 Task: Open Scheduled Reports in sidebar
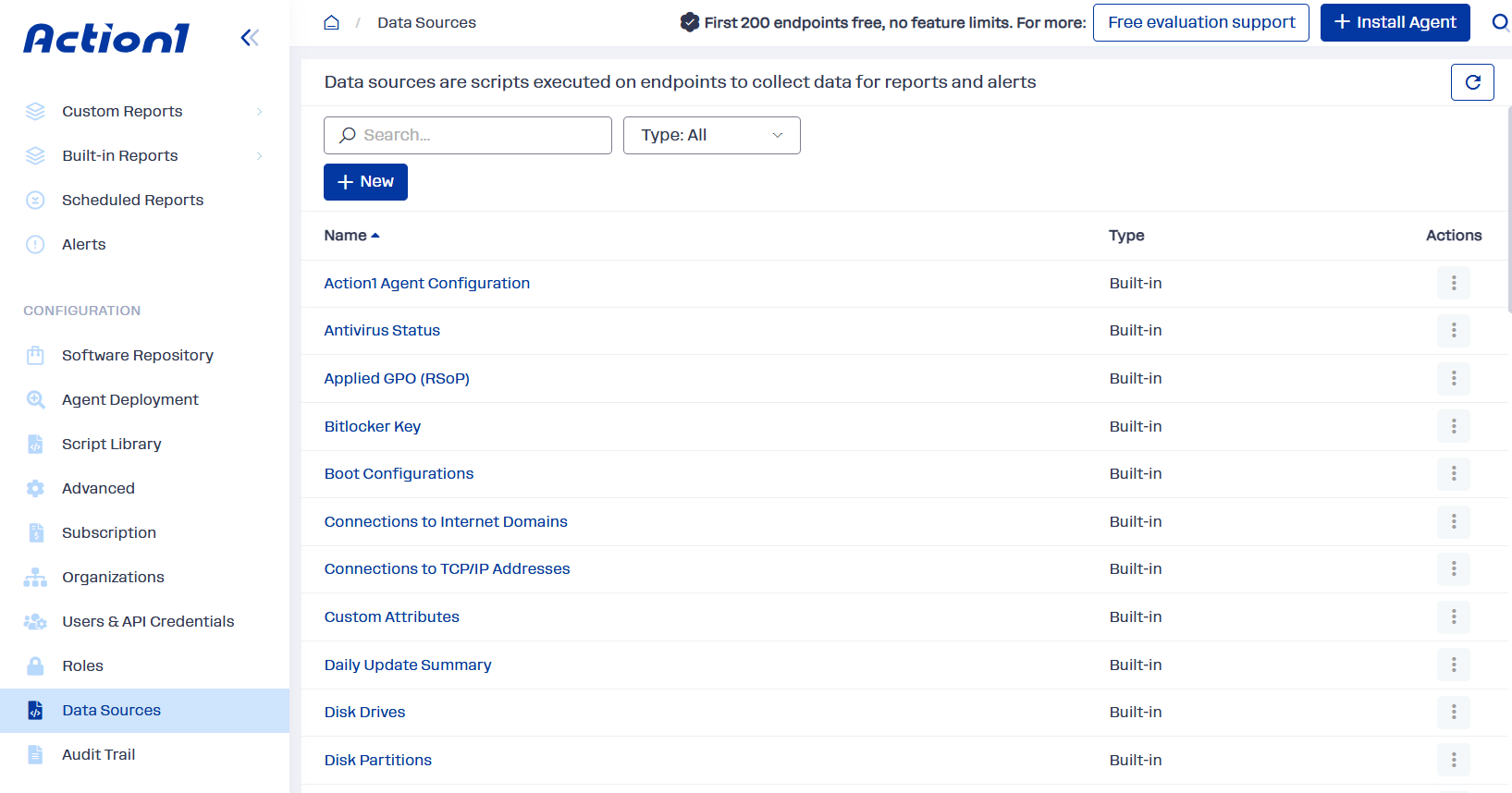click(132, 200)
